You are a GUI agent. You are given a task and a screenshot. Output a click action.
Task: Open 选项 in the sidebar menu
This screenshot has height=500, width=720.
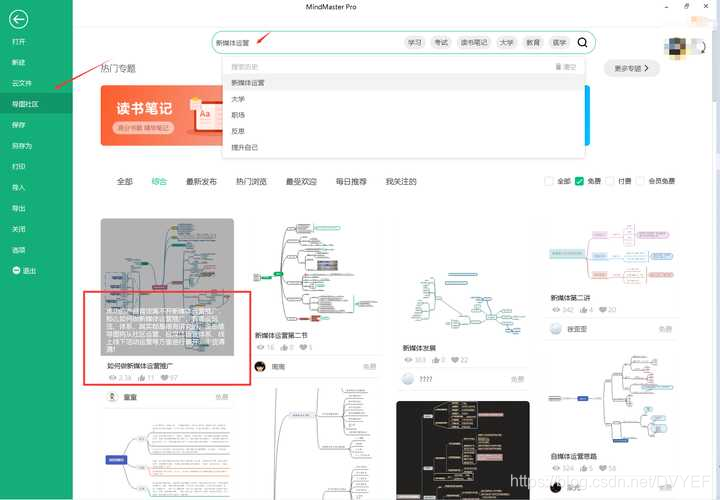pos(19,250)
